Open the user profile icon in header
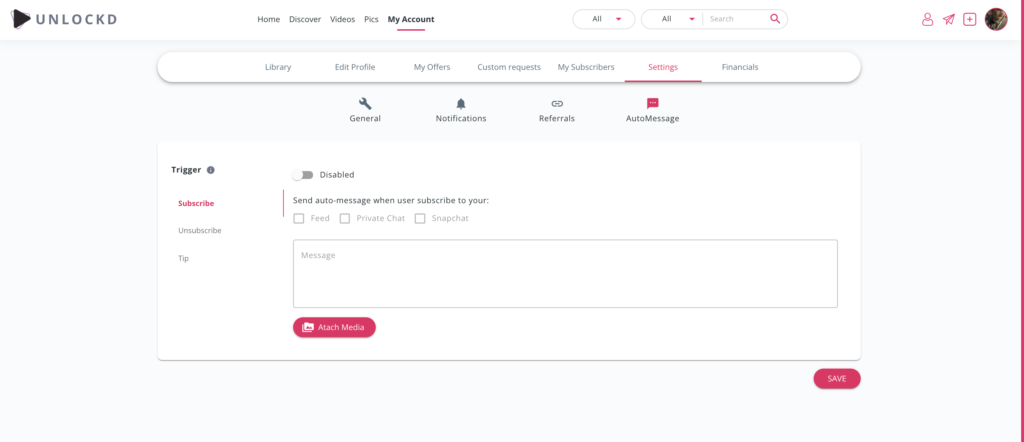This screenshot has height=442, width=1024. point(927,20)
